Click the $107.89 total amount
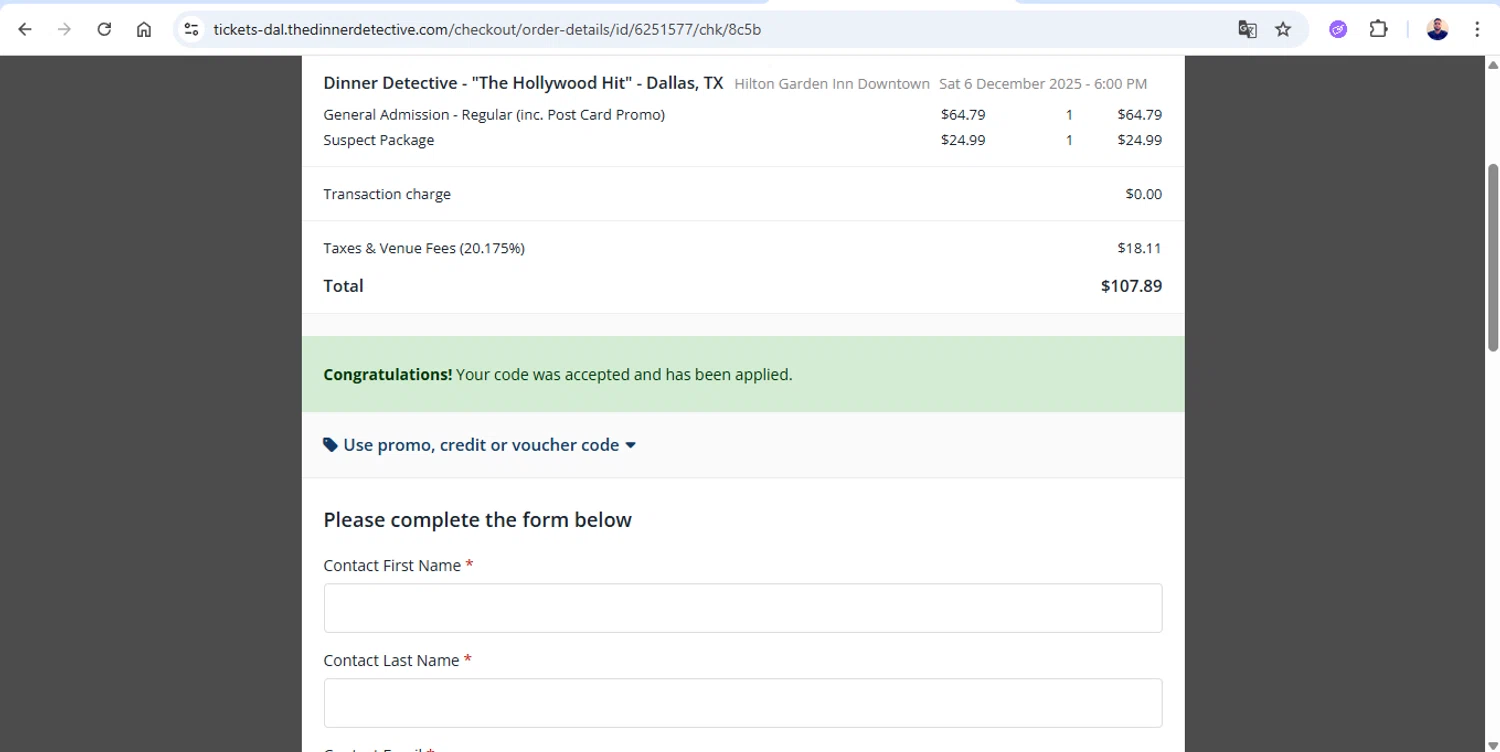 (x=1131, y=286)
